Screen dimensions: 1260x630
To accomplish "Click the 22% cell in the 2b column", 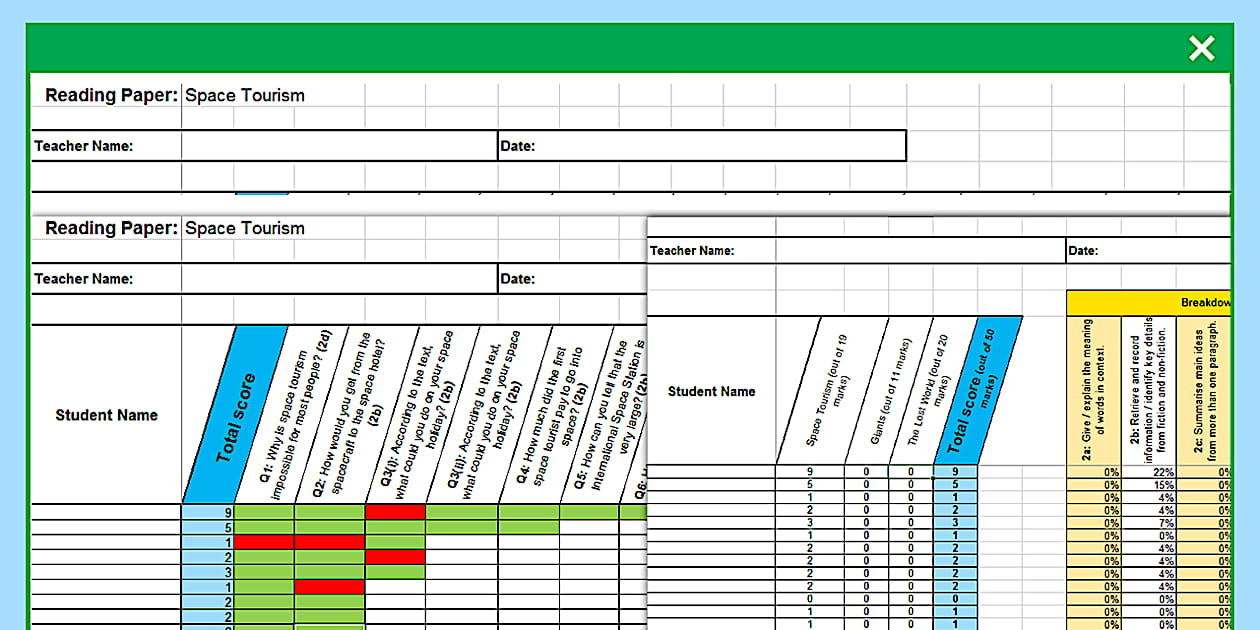I will pos(1148,472).
